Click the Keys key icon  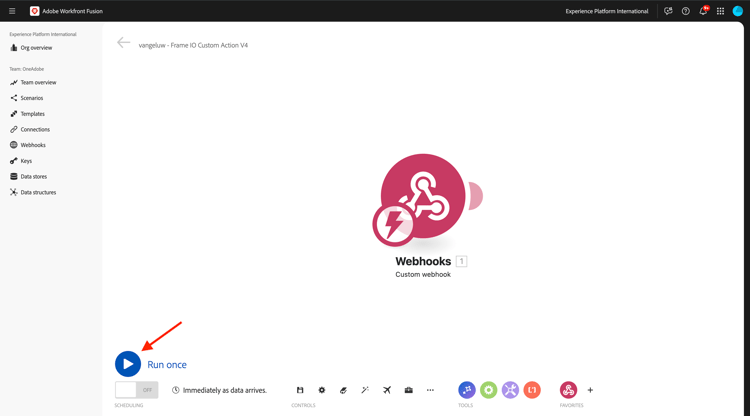pyautogui.click(x=13, y=161)
